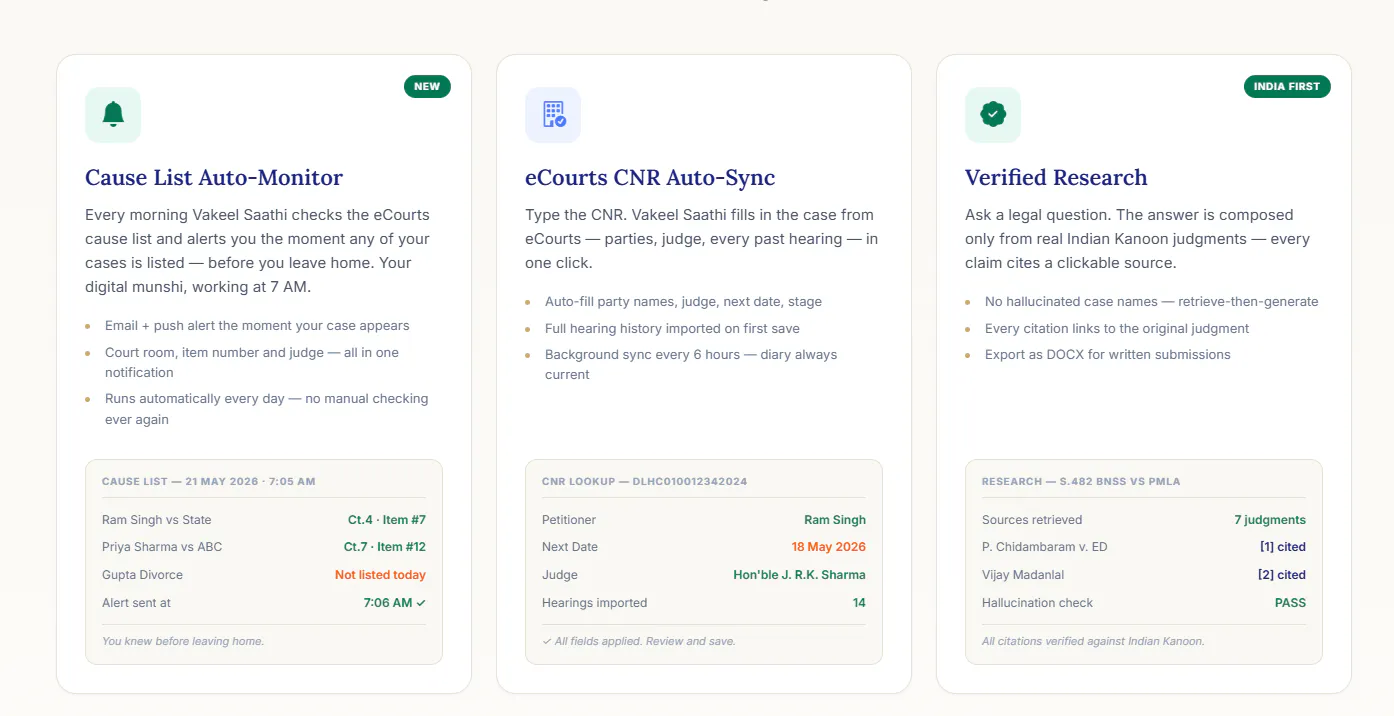
Task: Click 'Auto-fill party names' bullet
Action: [x=683, y=302]
